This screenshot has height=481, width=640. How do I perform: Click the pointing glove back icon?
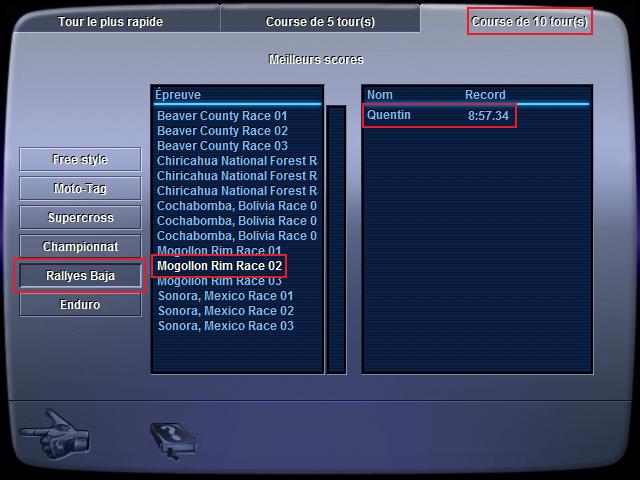coord(55,435)
